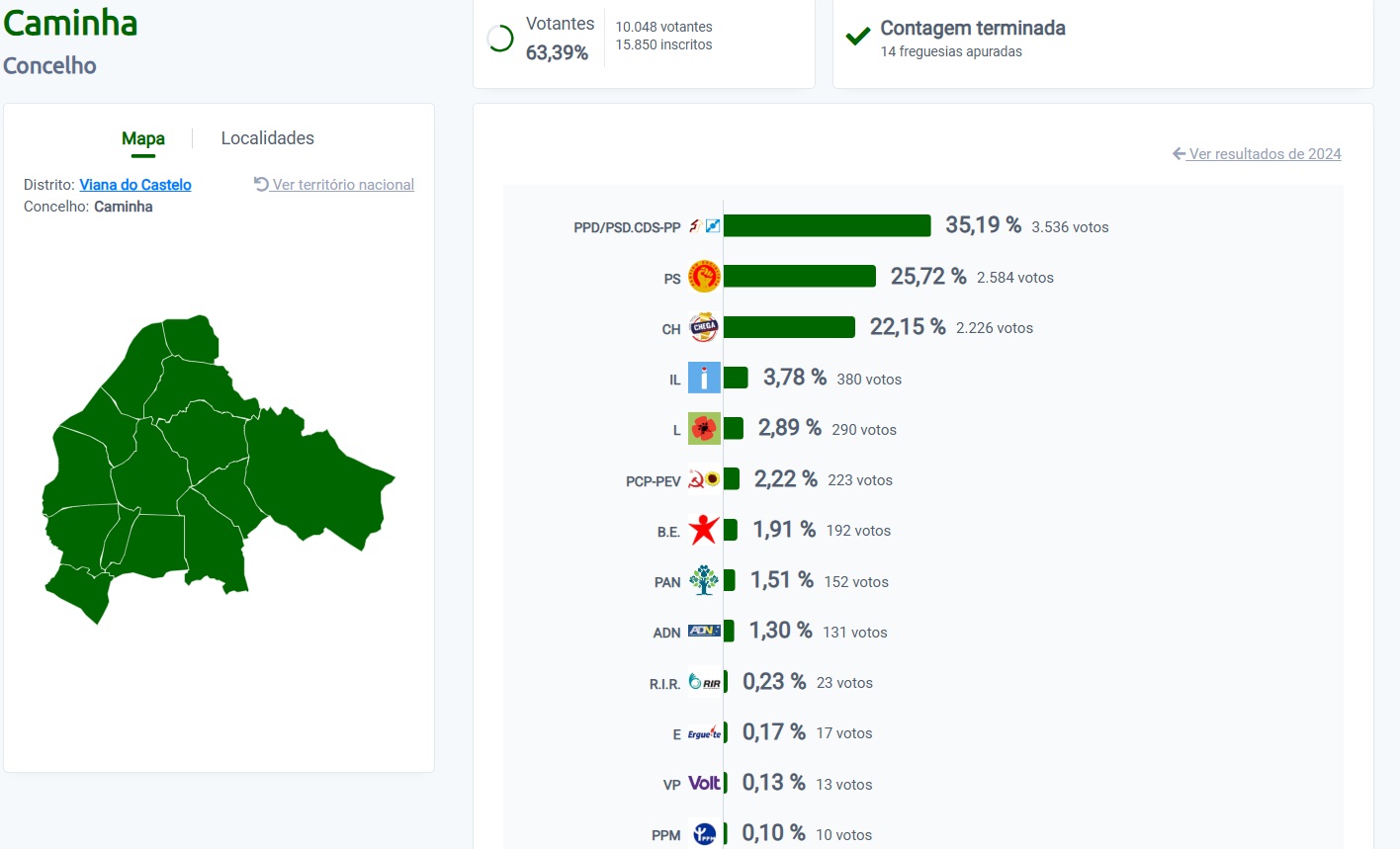This screenshot has width=1400, height=849.
Task: Click Ver território nacional link
Action: pyautogui.click(x=334, y=185)
